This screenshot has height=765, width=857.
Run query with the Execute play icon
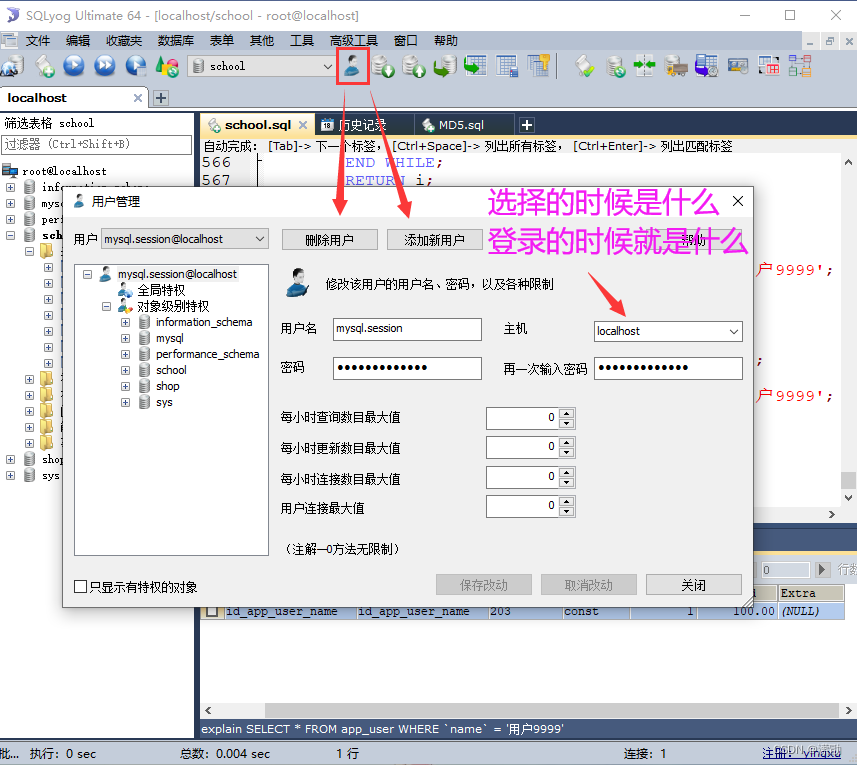click(74, 66)
